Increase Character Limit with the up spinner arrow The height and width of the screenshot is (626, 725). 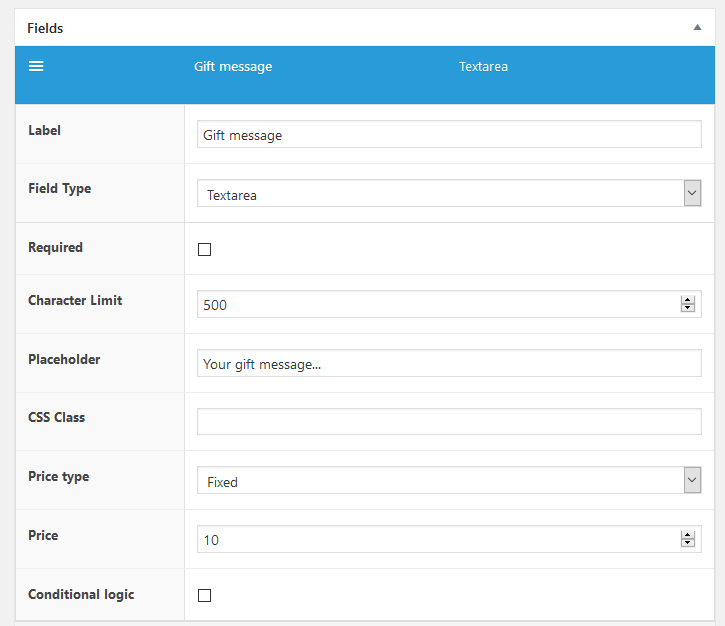(x=688, y=300)
